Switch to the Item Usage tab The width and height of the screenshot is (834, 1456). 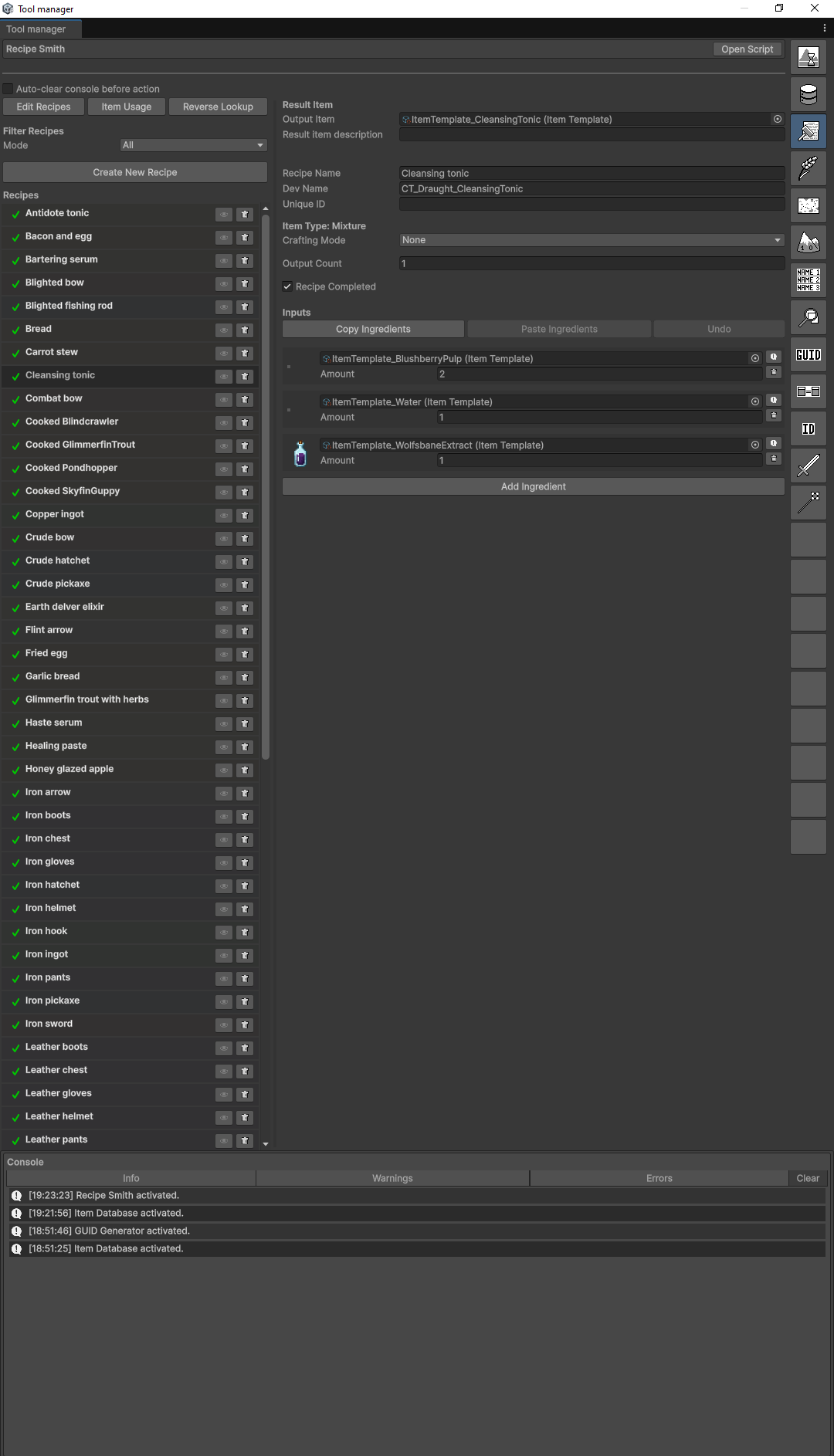pyautogui.click(x=127, y=107)
